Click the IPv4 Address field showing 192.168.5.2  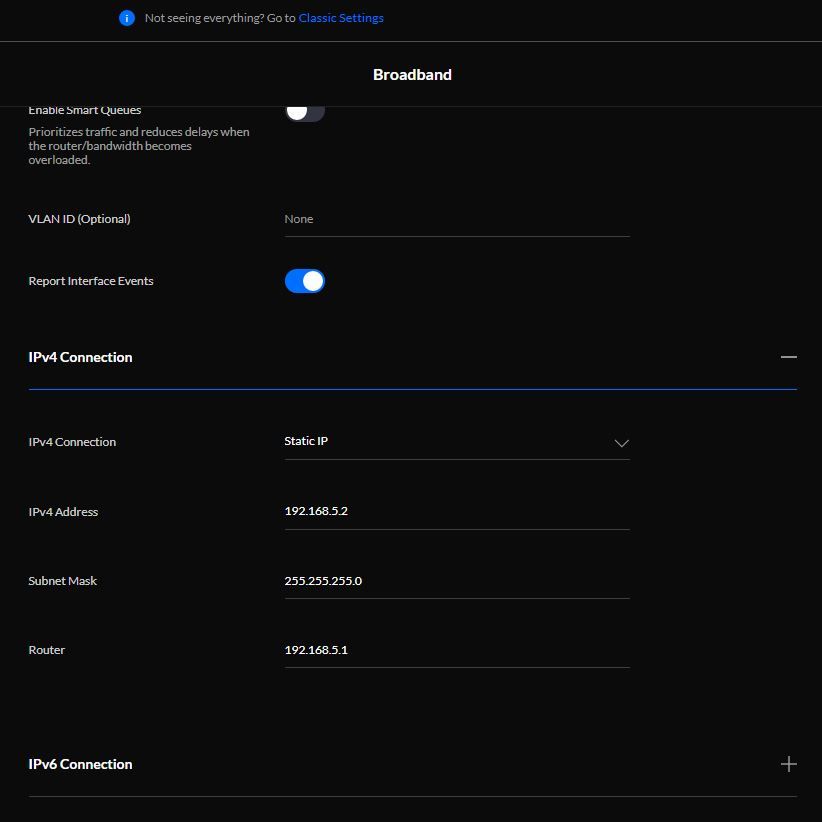pyautogui.click(x=455, y=511)
